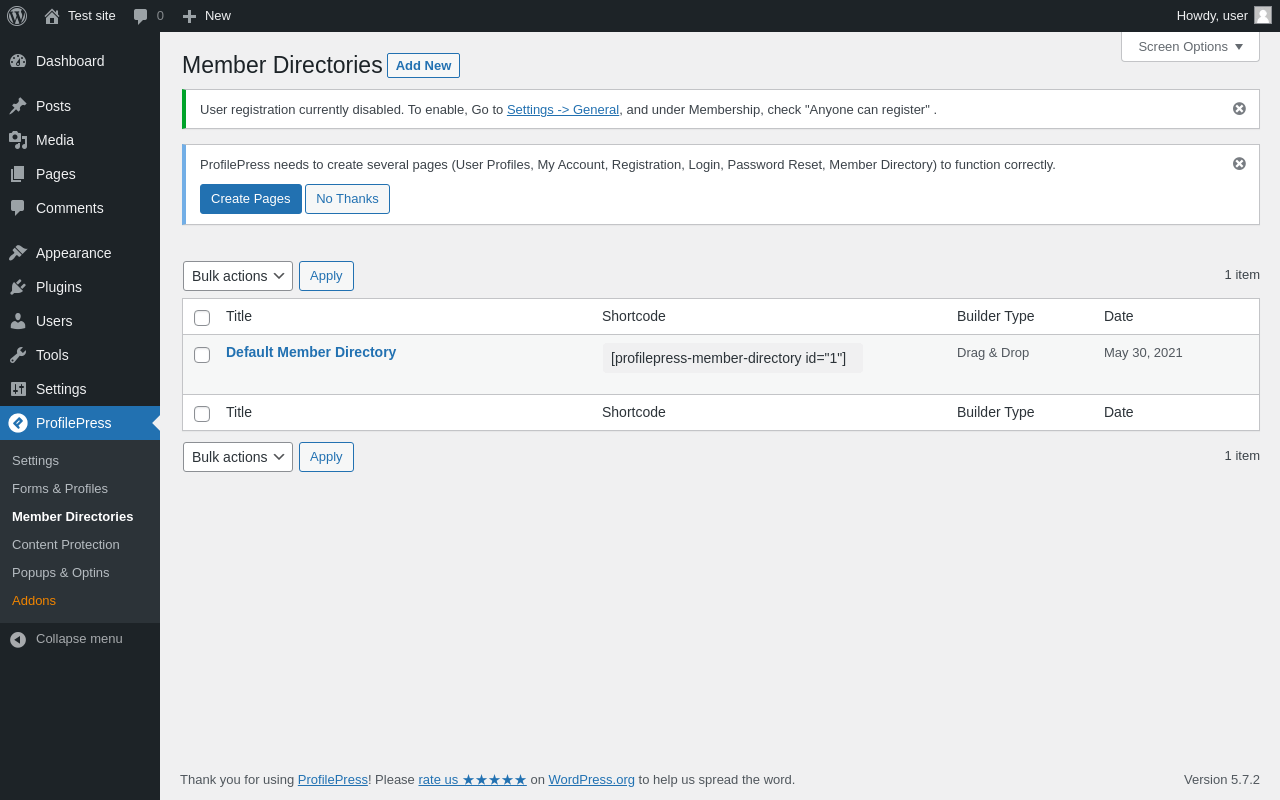The width and height of the screenshot is (1280, 800).
Task: Open the Appearance menu item
Action: tap(80, 253)
